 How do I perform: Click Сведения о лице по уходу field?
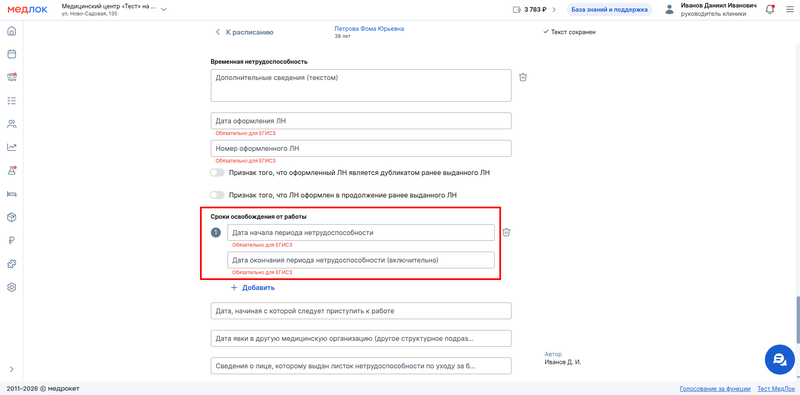[x=361, y=366]
